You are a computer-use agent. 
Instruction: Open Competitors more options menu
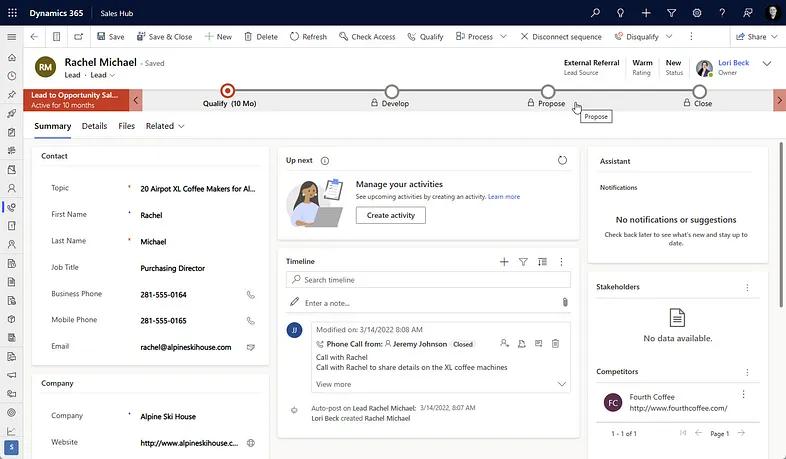click(x=747, y=372)
